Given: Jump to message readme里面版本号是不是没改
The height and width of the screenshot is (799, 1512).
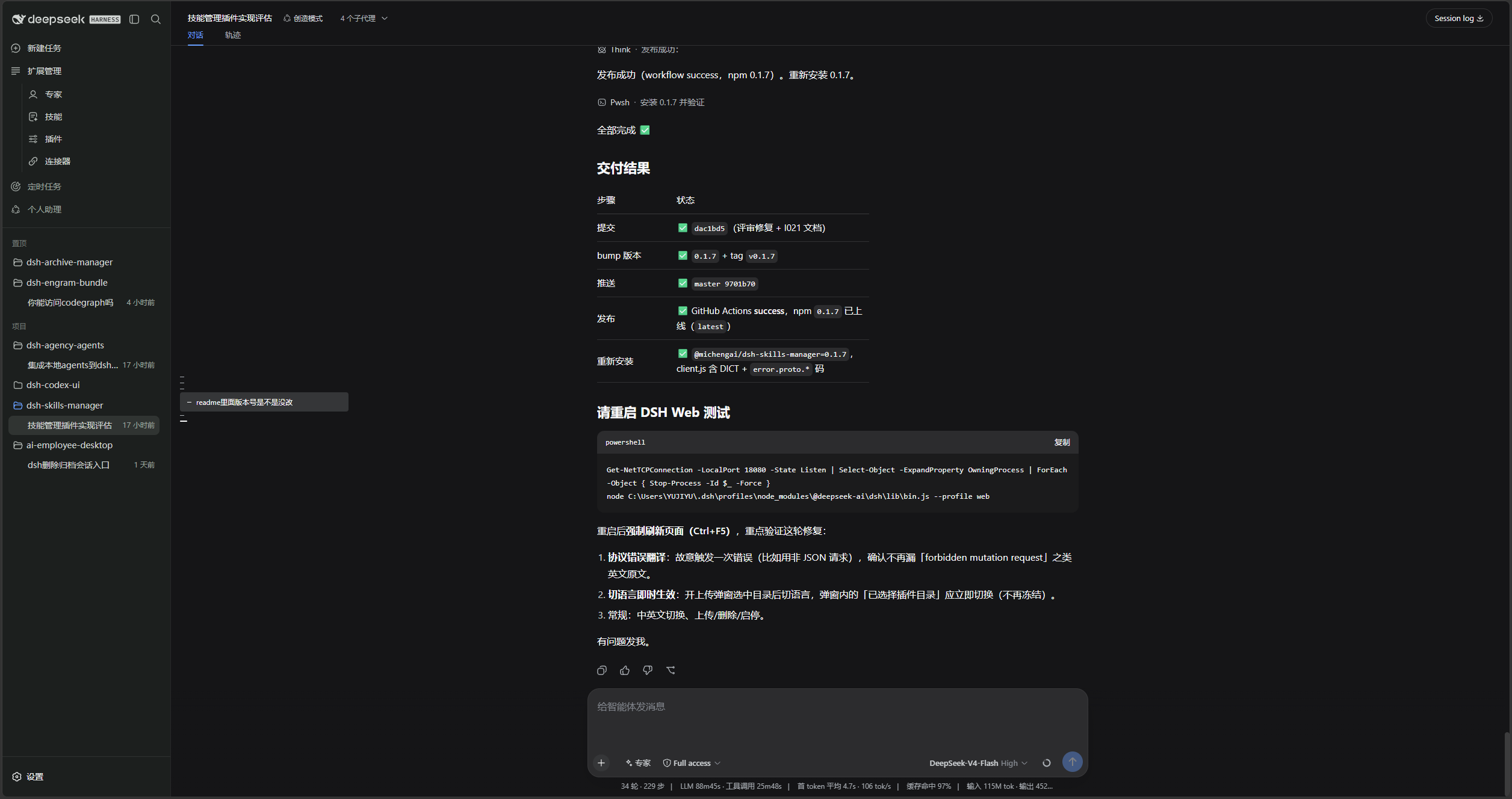Looking at the screenshot, I should (x=264, y=402).
